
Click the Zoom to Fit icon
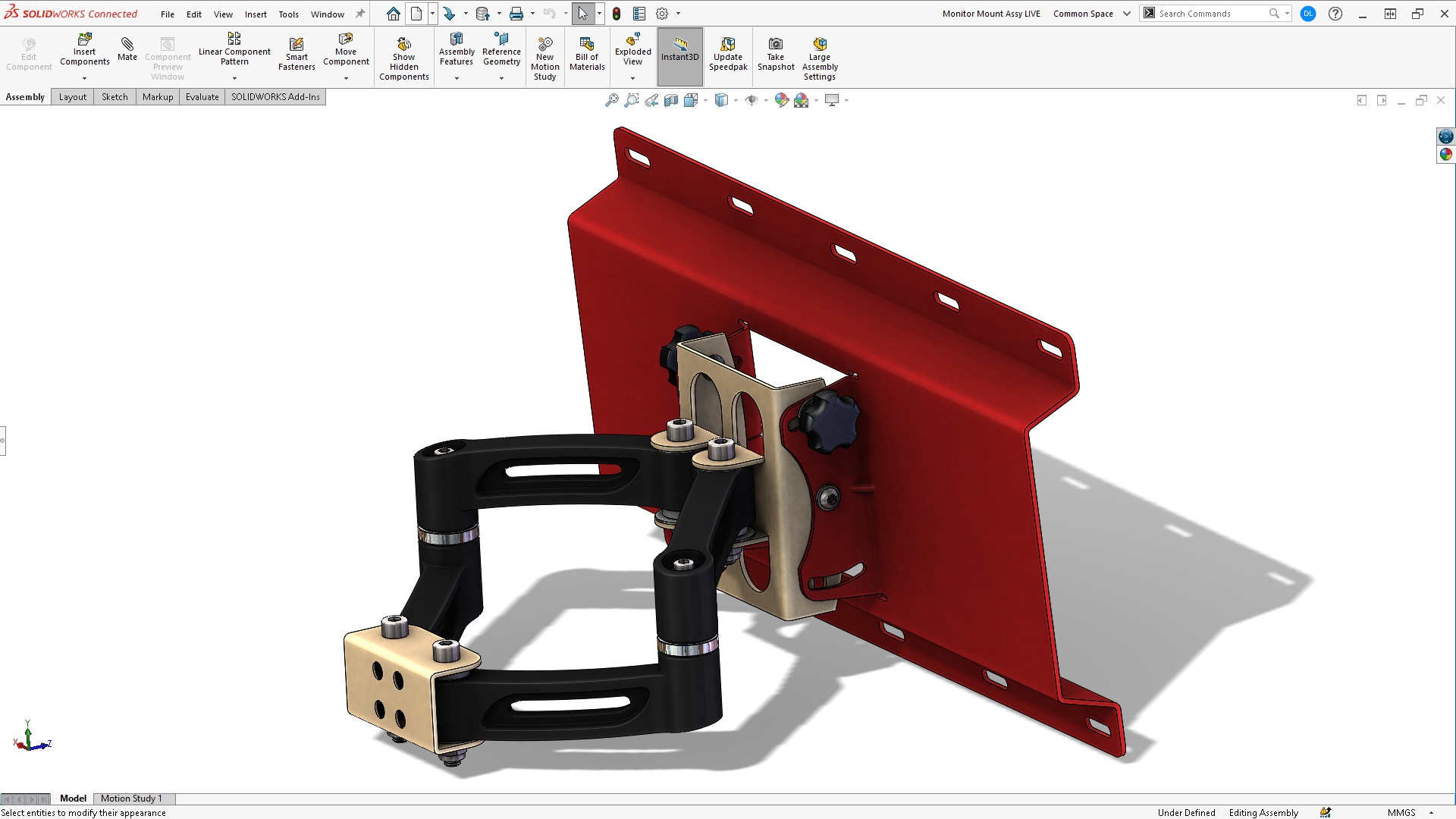click(x=611, y=99)
